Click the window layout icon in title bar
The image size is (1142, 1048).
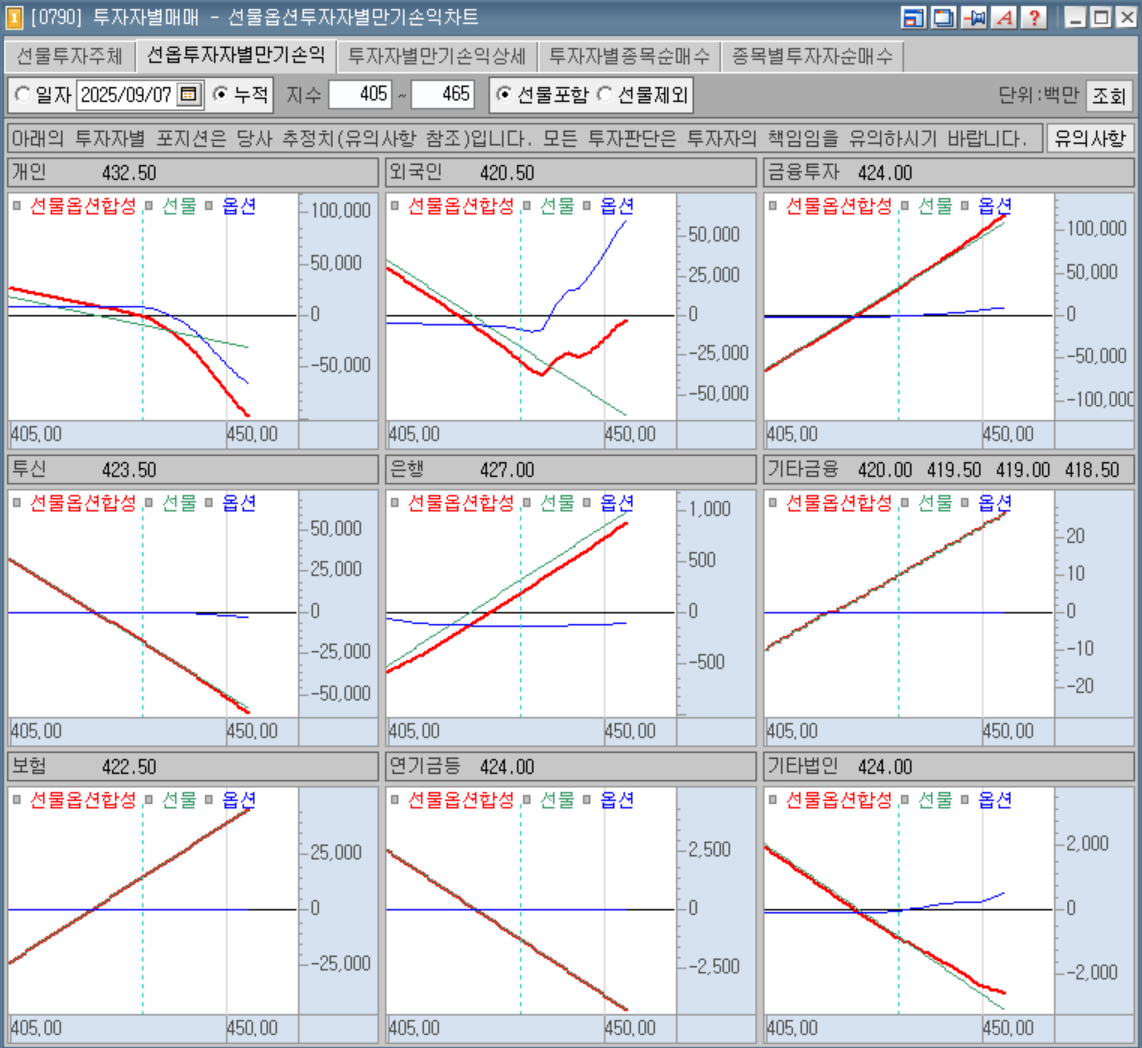pos(913,17)
